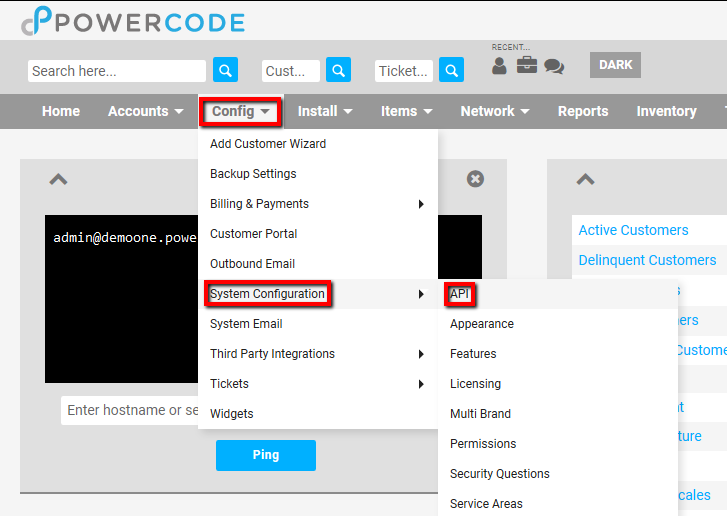
Task: Choose Service Areas from the submenu
Action: (x=558, y=503)
